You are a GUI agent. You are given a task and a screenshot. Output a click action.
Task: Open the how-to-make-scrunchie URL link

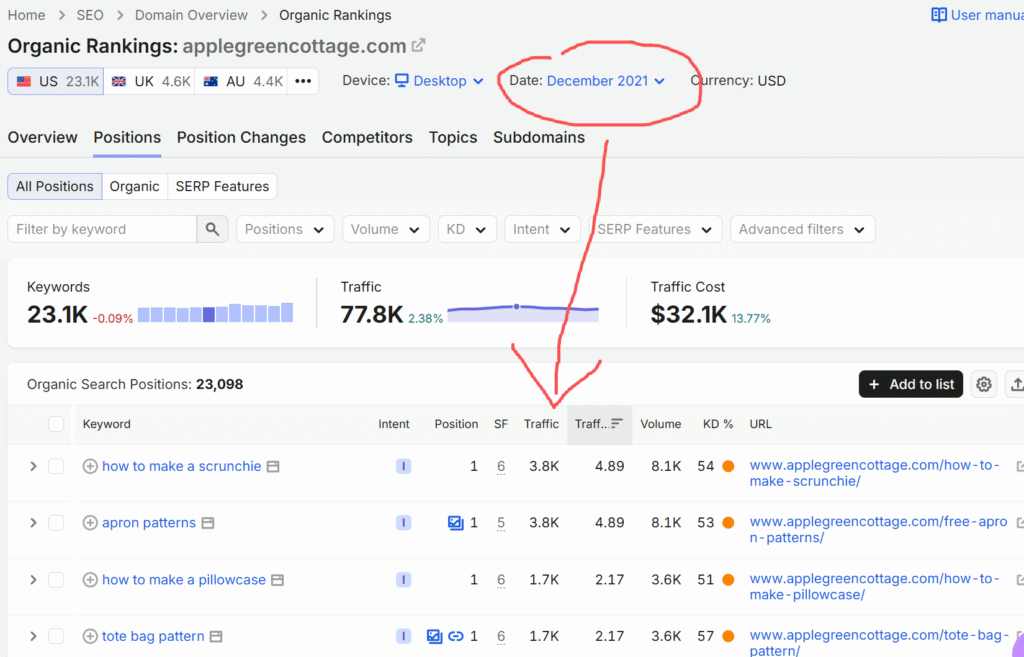(x=874, y=473)
